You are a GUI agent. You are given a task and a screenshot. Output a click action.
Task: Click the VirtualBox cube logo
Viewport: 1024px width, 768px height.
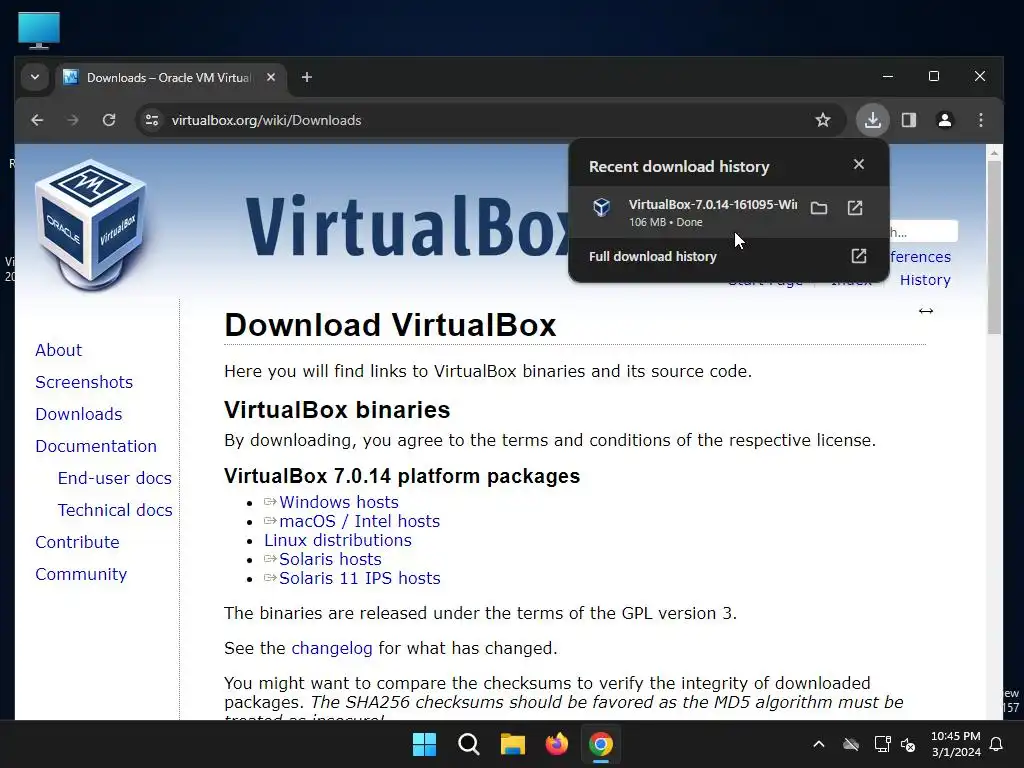coord(91,223)
